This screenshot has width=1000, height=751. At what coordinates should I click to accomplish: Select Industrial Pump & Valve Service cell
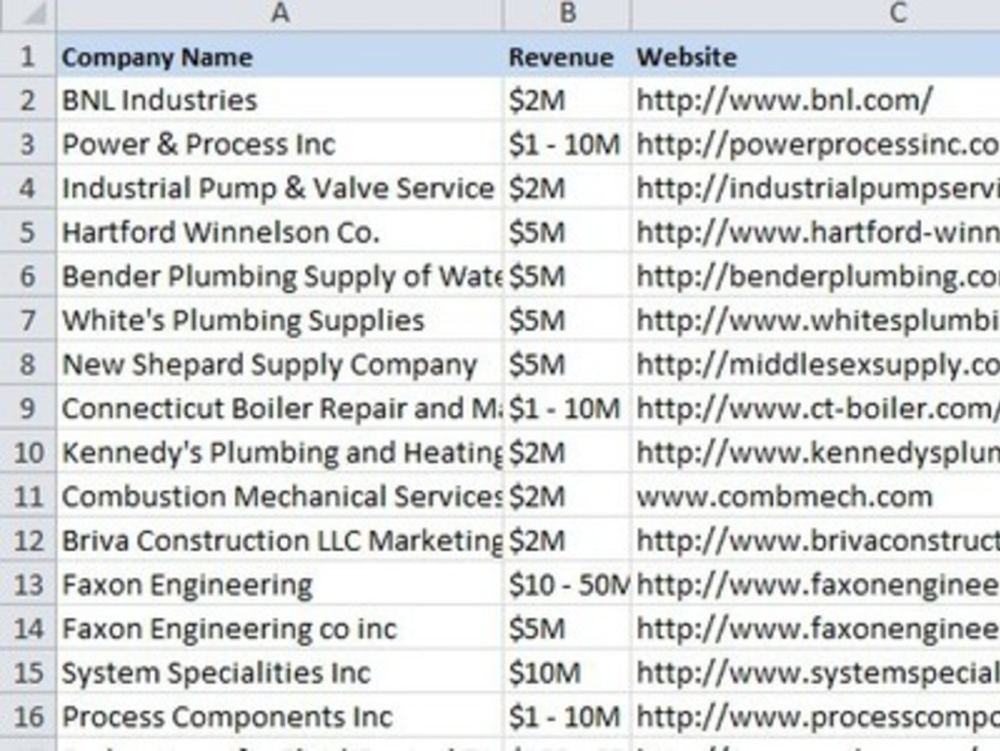tap(280, 188)
